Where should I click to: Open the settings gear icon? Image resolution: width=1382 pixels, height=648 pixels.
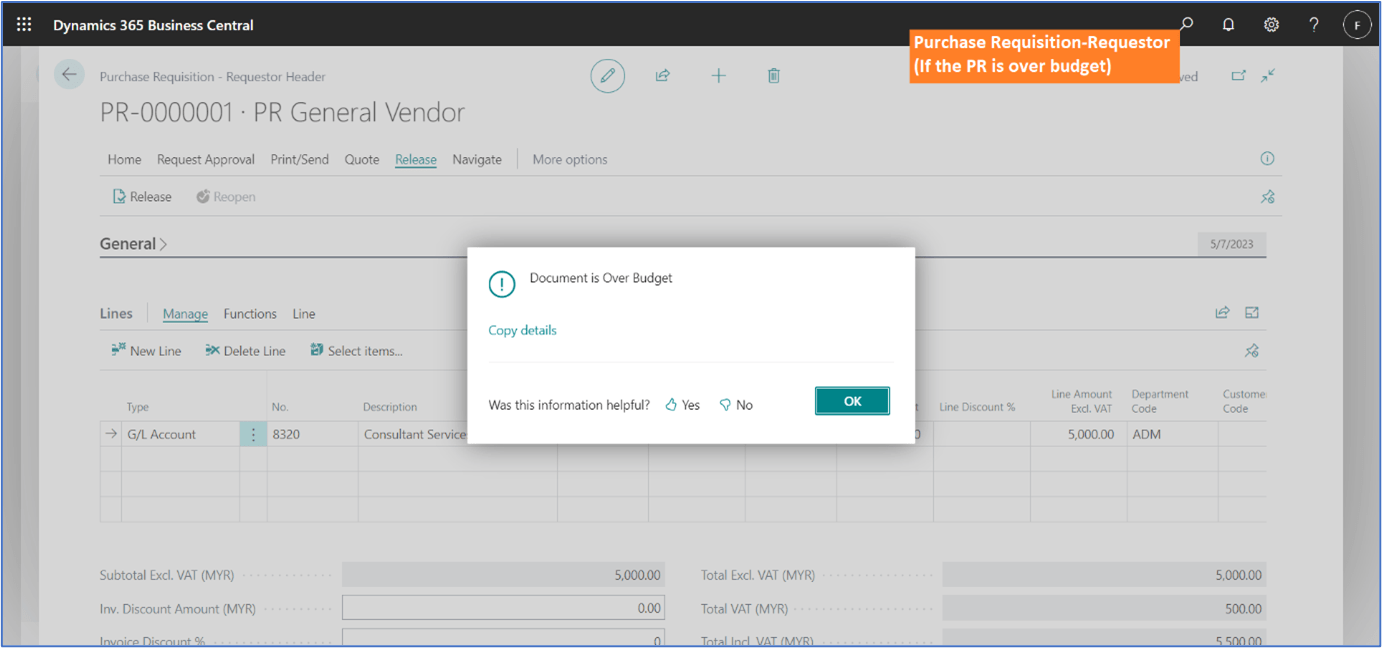(1271, 25)
